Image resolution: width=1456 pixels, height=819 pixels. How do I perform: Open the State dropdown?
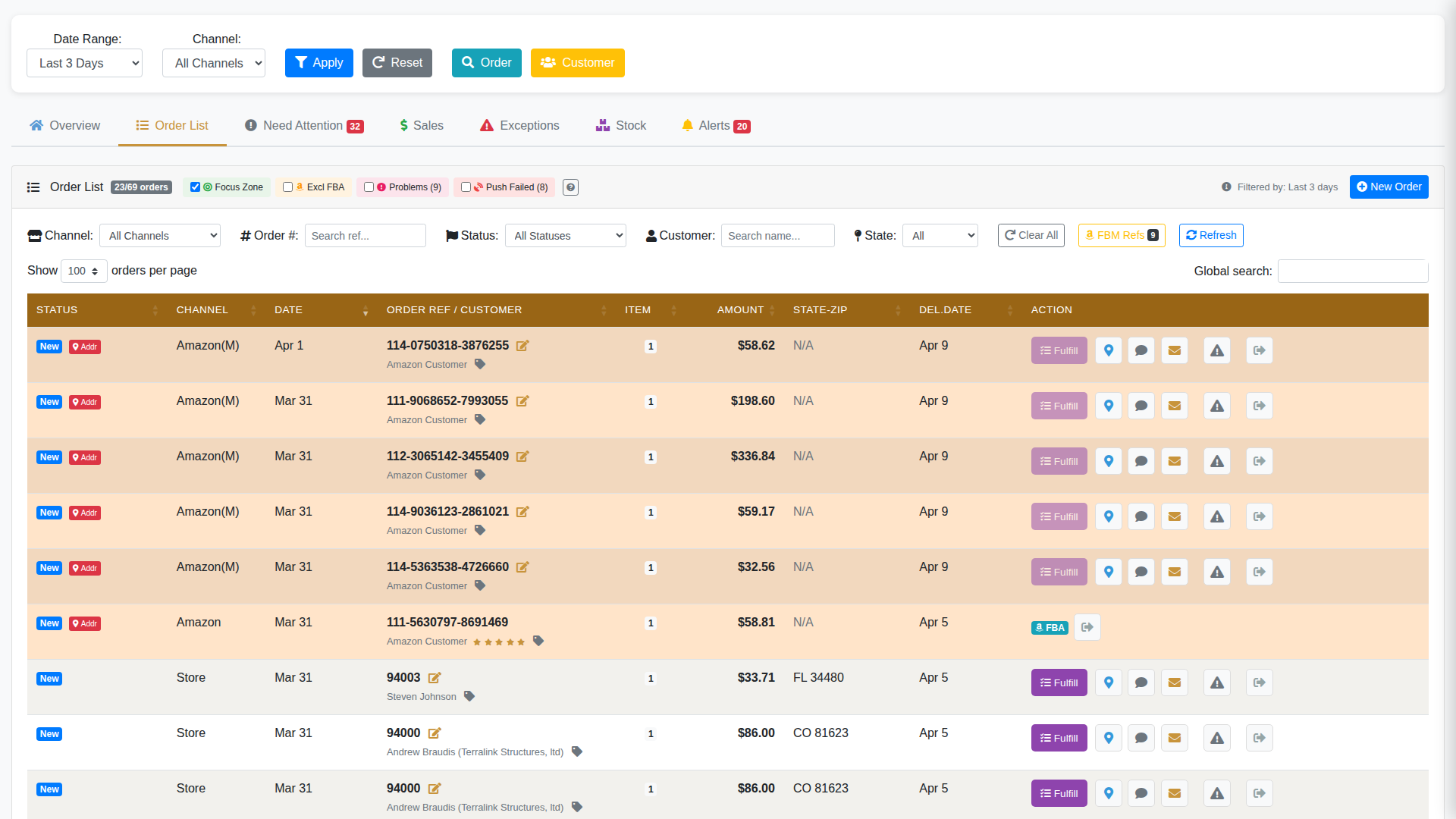pos(940,235)
